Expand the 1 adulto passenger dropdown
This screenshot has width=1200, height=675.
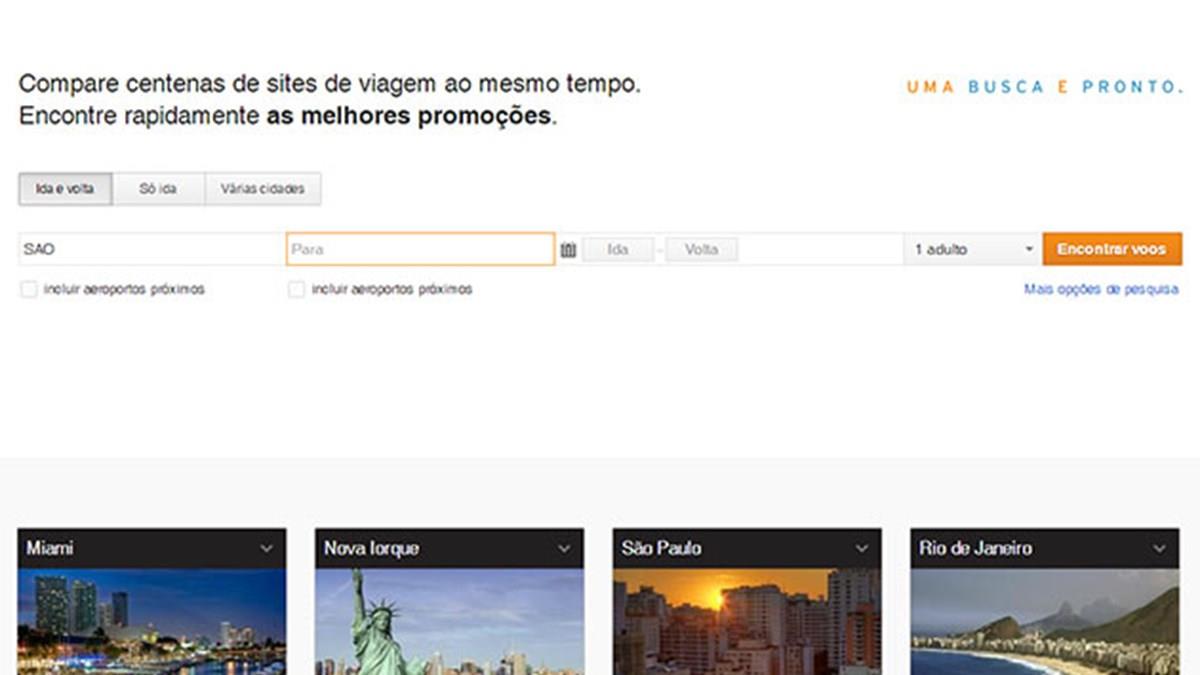tap(972, 250)
